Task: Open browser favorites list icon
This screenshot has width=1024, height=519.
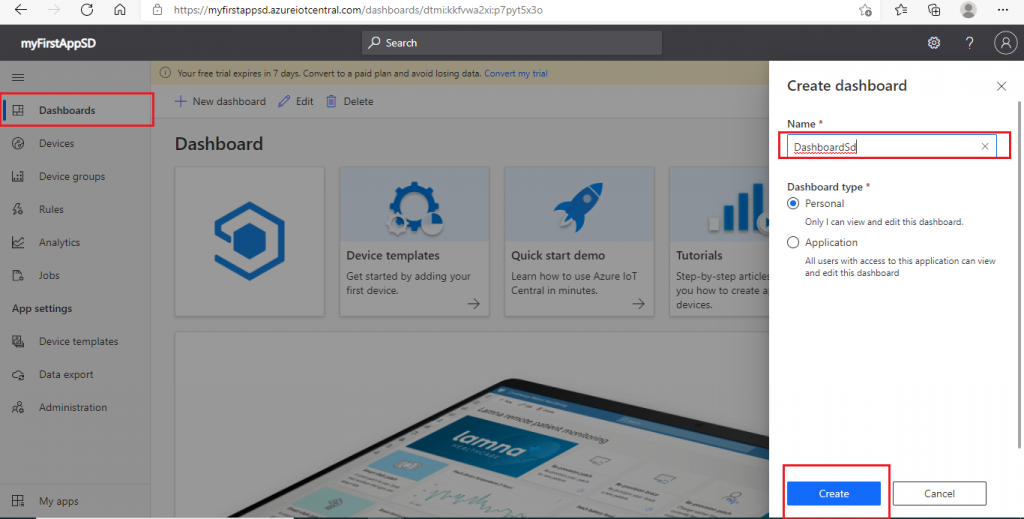Action: (901, 10)
